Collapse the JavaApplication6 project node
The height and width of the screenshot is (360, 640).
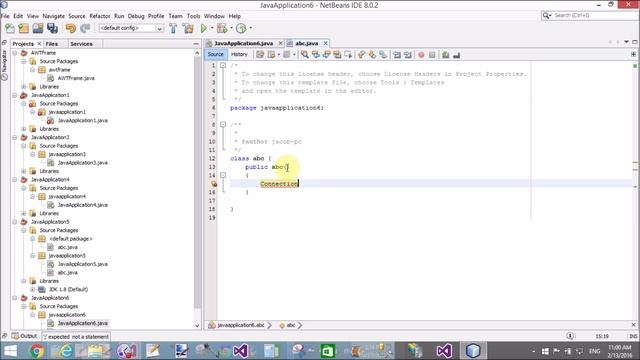tap(15, 298)
